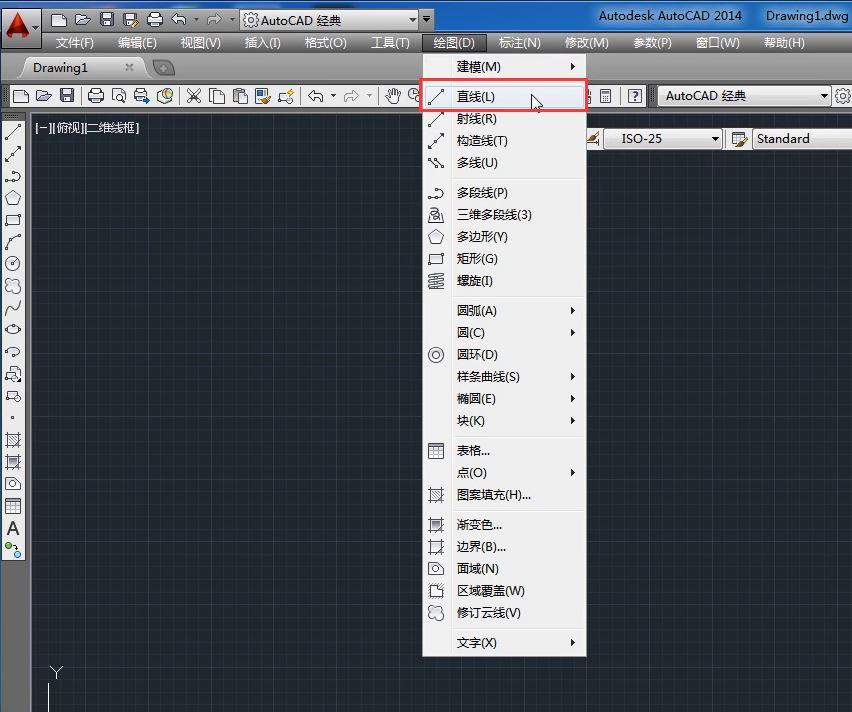This screenshot has height=712, width=852.
Task: Expand 建模(M) submenu
Action: [x=504, y=67]
